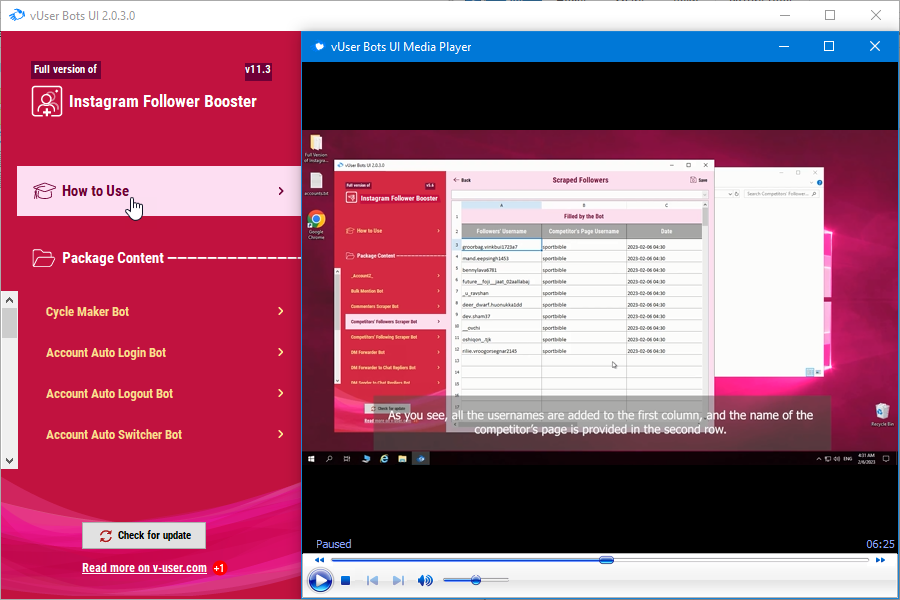Image resolution: width=900 pixels, height=600 pixels.
Task: Mute audio with the speaker icon
Action: [425, 580]
